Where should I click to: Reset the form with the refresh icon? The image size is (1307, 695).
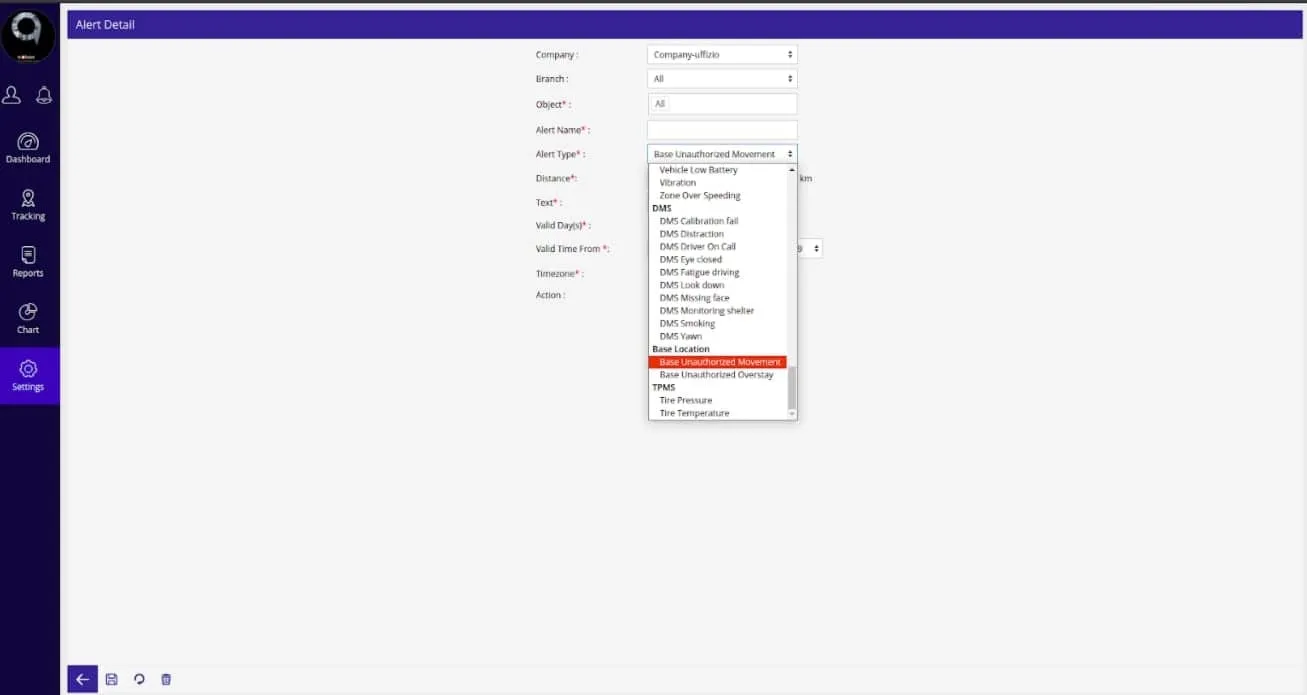point(139,679)
